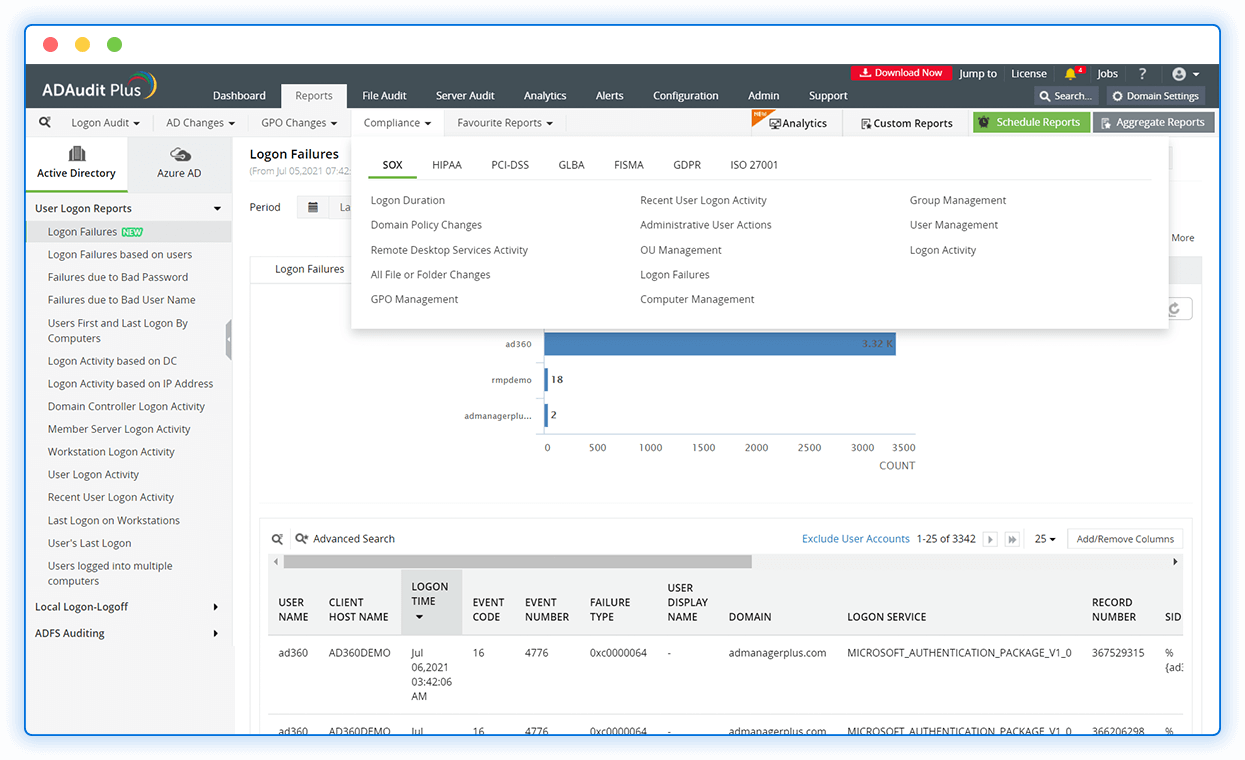Open Domain Policy Changes report
This screenshot has height=760, width=1245.
pos(426,225)
